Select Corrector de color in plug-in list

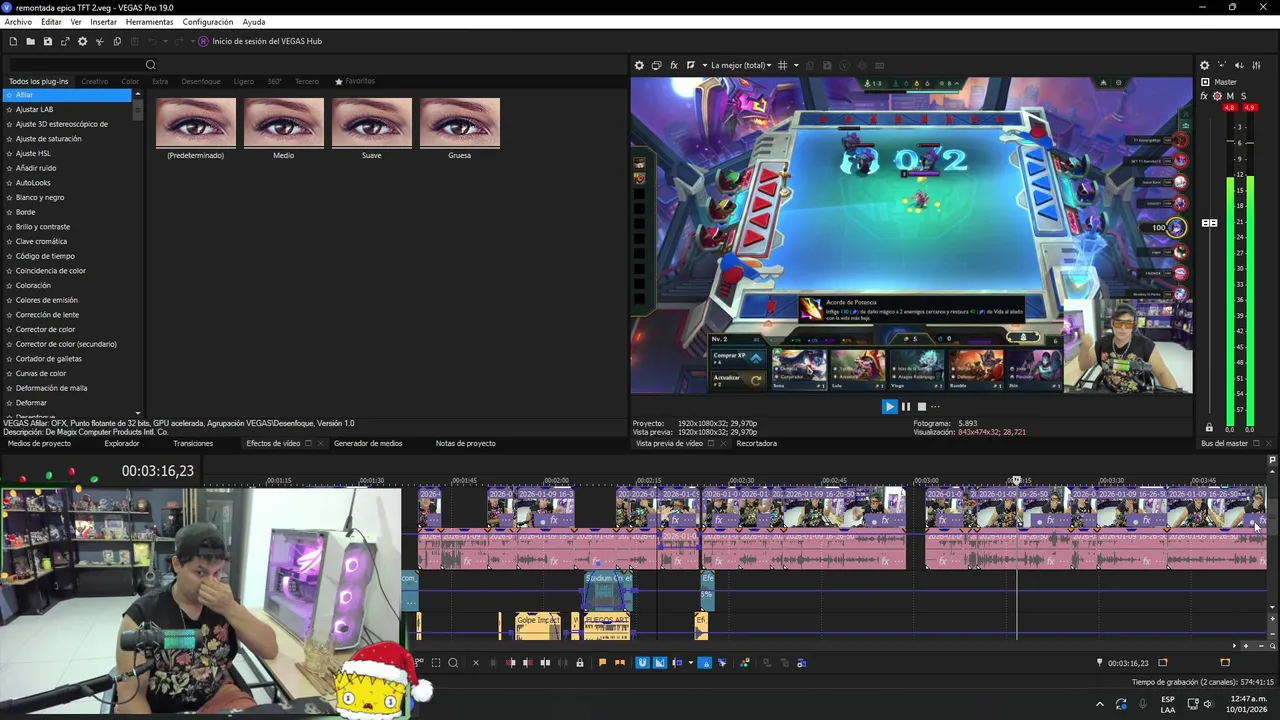pos(45,329)
